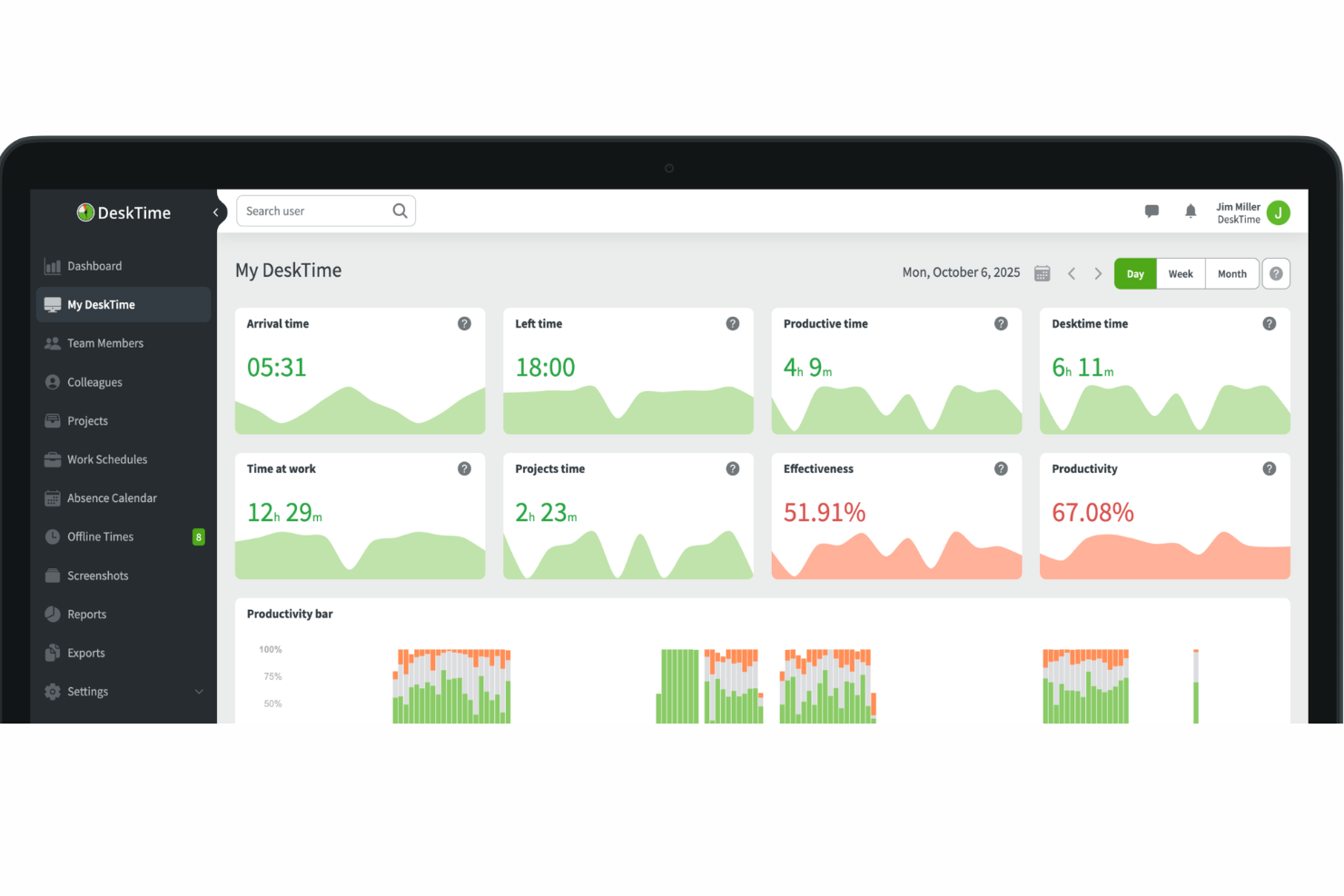The height and width of the screenshot is (896, 1344).
Task: Click the Screenshots icon in sidebar
Action: point(53,576)
